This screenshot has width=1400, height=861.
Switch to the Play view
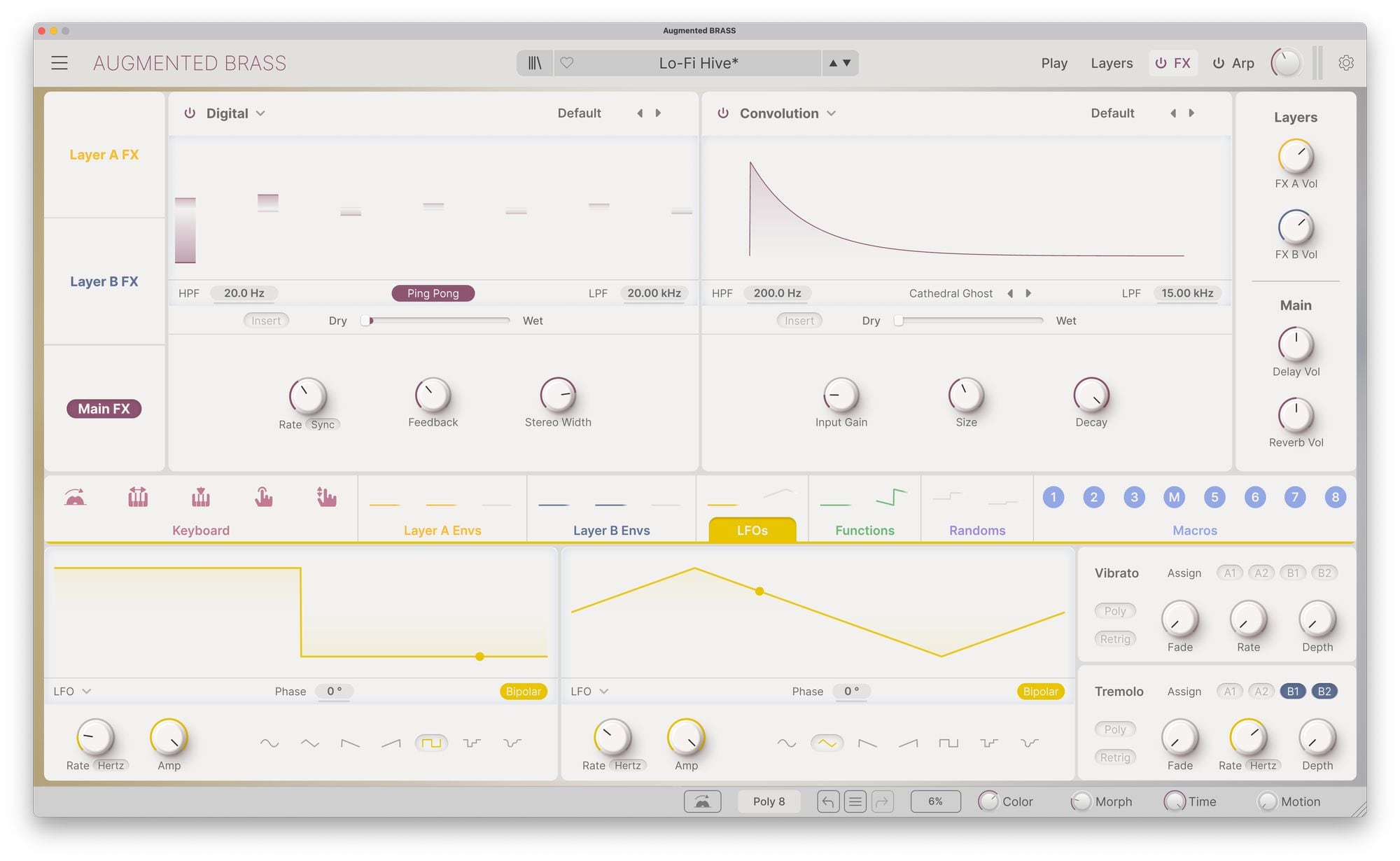1054,63
